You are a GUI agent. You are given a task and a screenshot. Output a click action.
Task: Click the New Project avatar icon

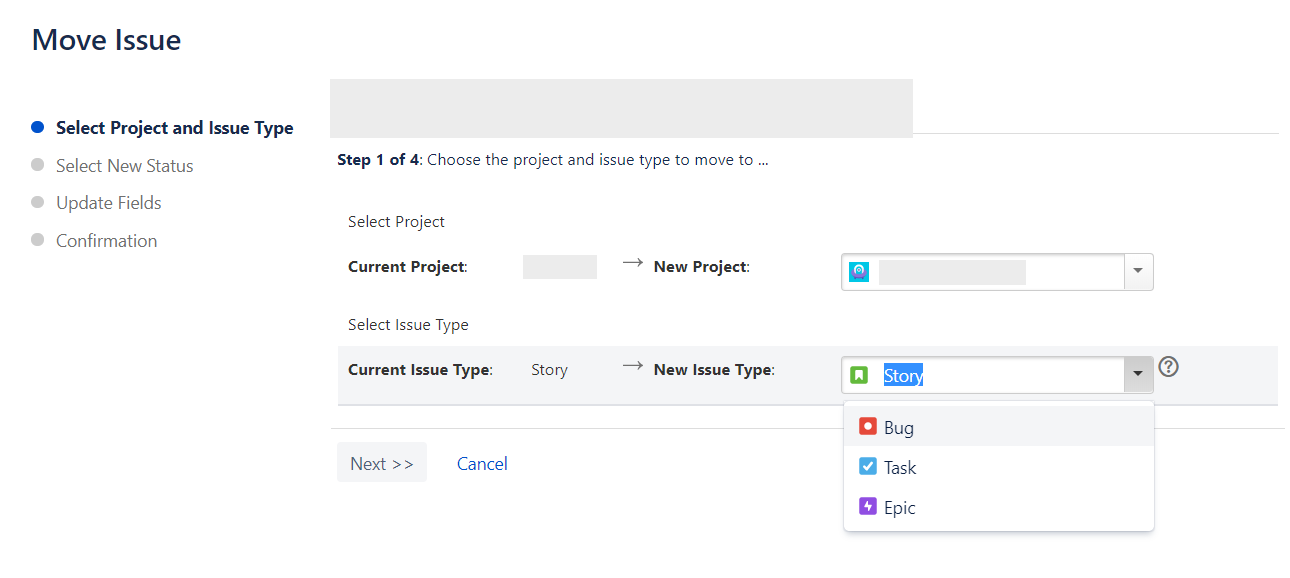(859, 271)
